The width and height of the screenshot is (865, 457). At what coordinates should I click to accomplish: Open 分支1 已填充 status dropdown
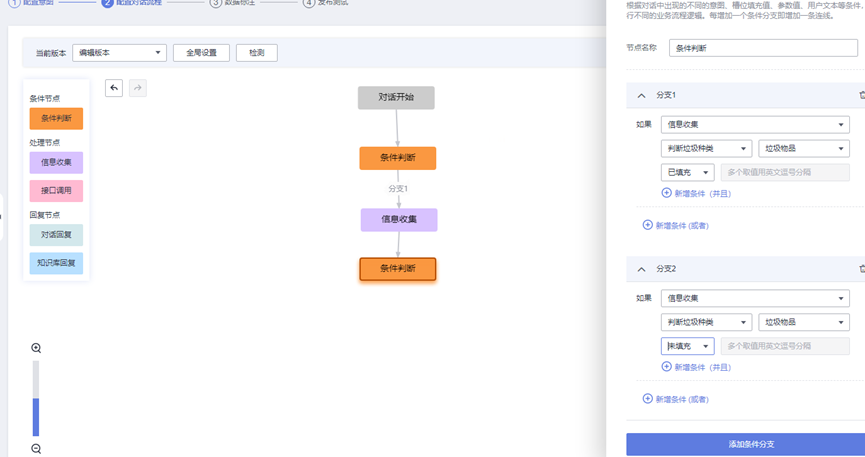click(687, 172)
